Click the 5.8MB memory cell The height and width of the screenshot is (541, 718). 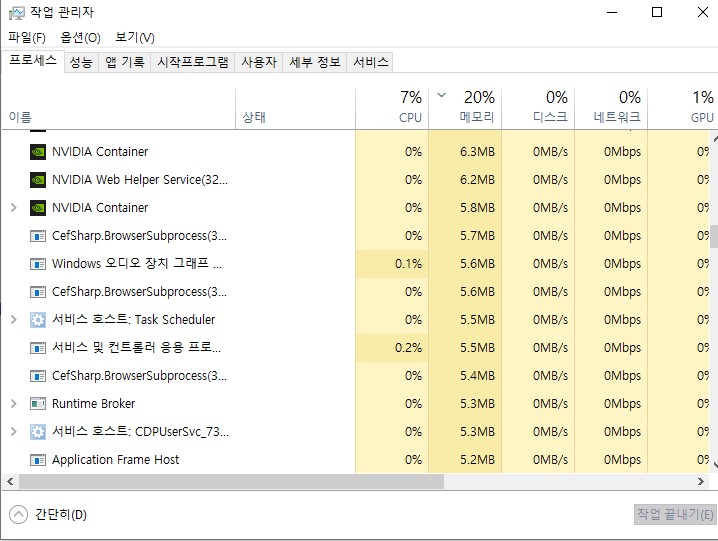pyautogui.click(x=465, y=208)
